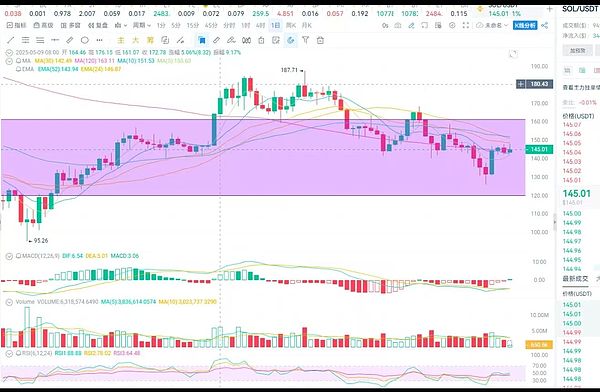
Task: Click the share icon beside K线分析
Action: (x=545, y=25)
